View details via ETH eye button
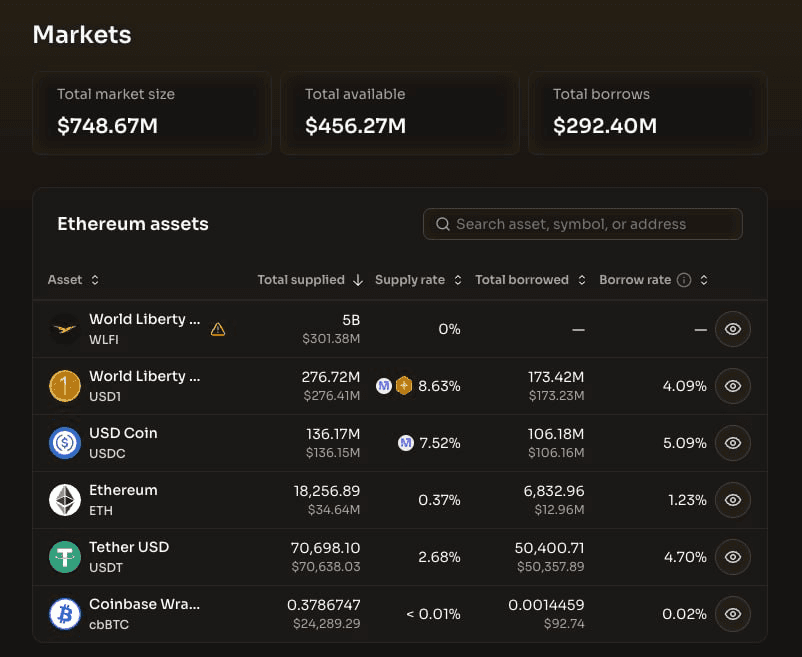This screenshot has height=657, width=802. 733,500
